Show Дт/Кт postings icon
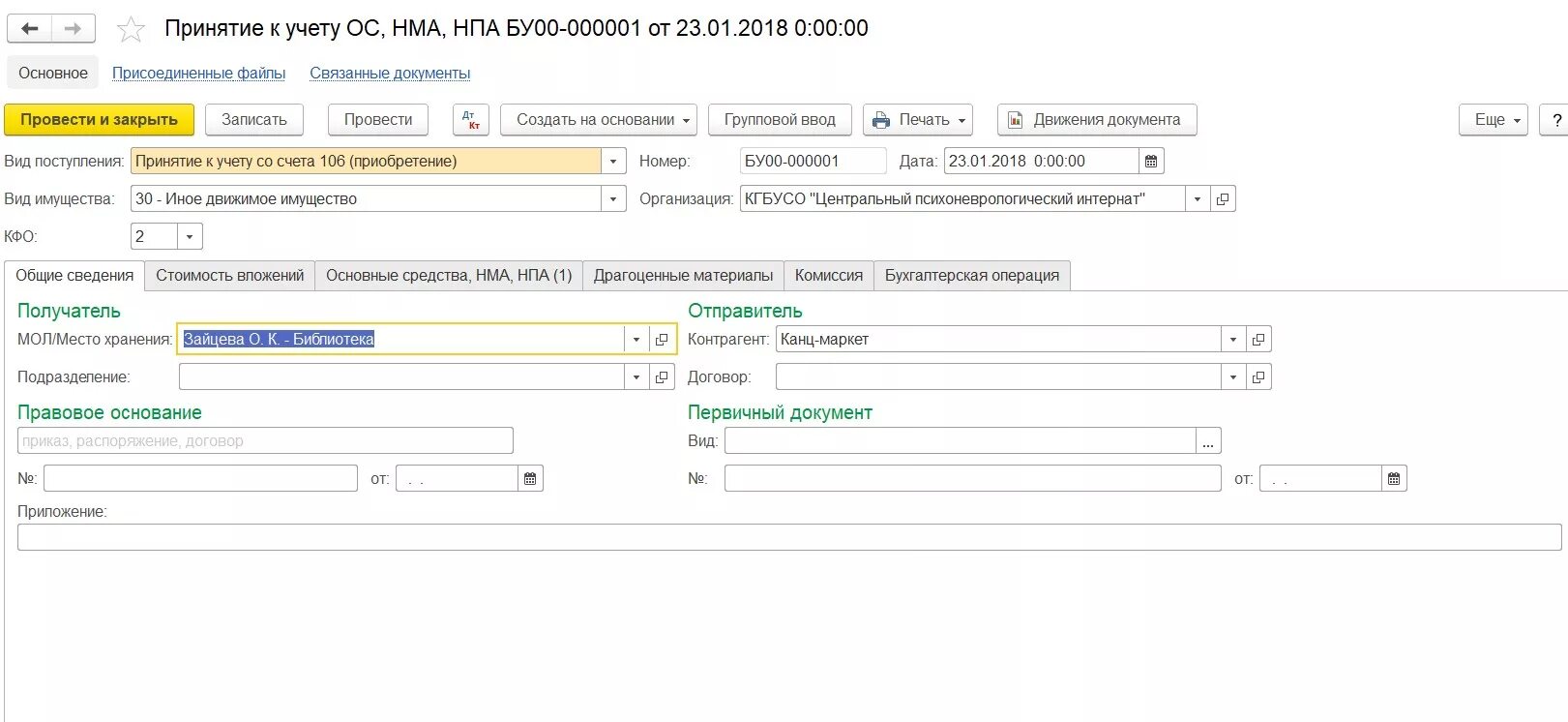This screenshot has height=722, width=1568. 471,120
